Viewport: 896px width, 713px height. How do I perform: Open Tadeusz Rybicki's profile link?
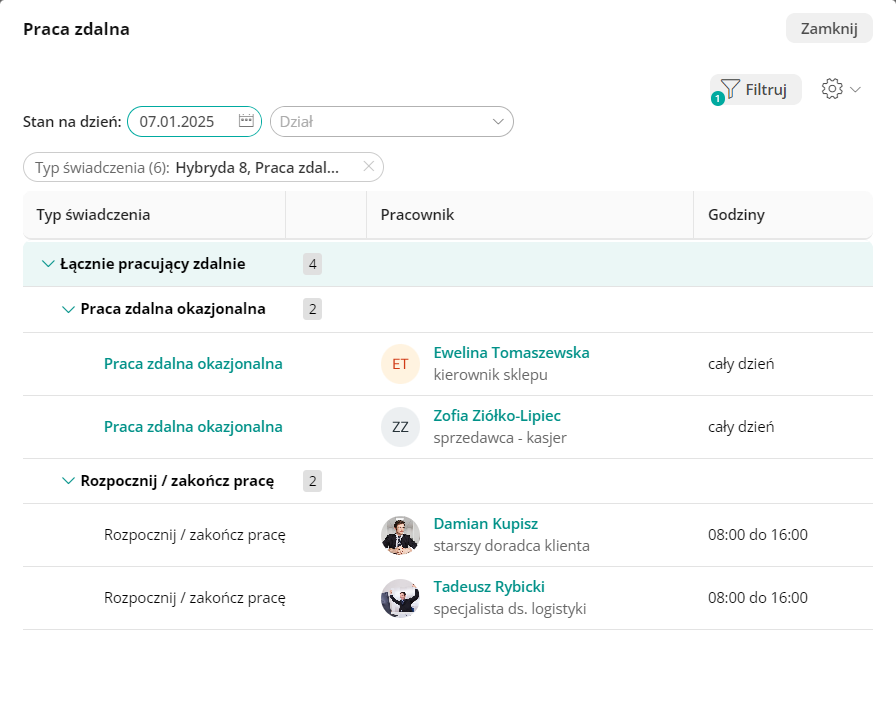pos(489,587)
